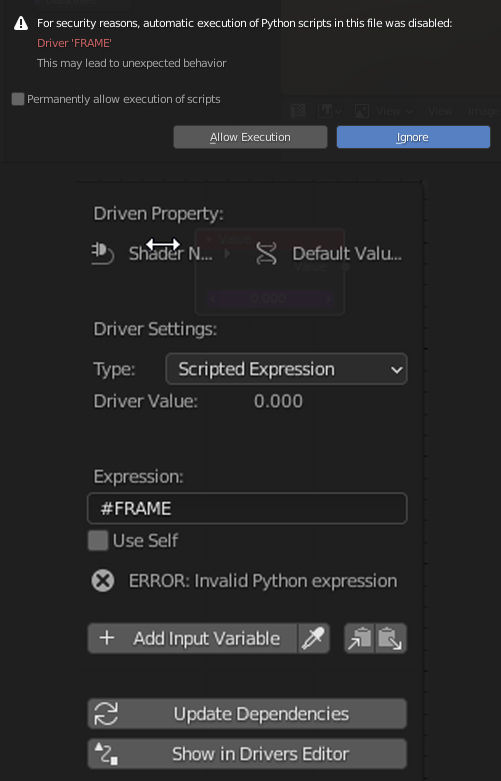Screen dimensions: 501x781
Task: Click the Driven Property: heading
Action: click(158, 214)
